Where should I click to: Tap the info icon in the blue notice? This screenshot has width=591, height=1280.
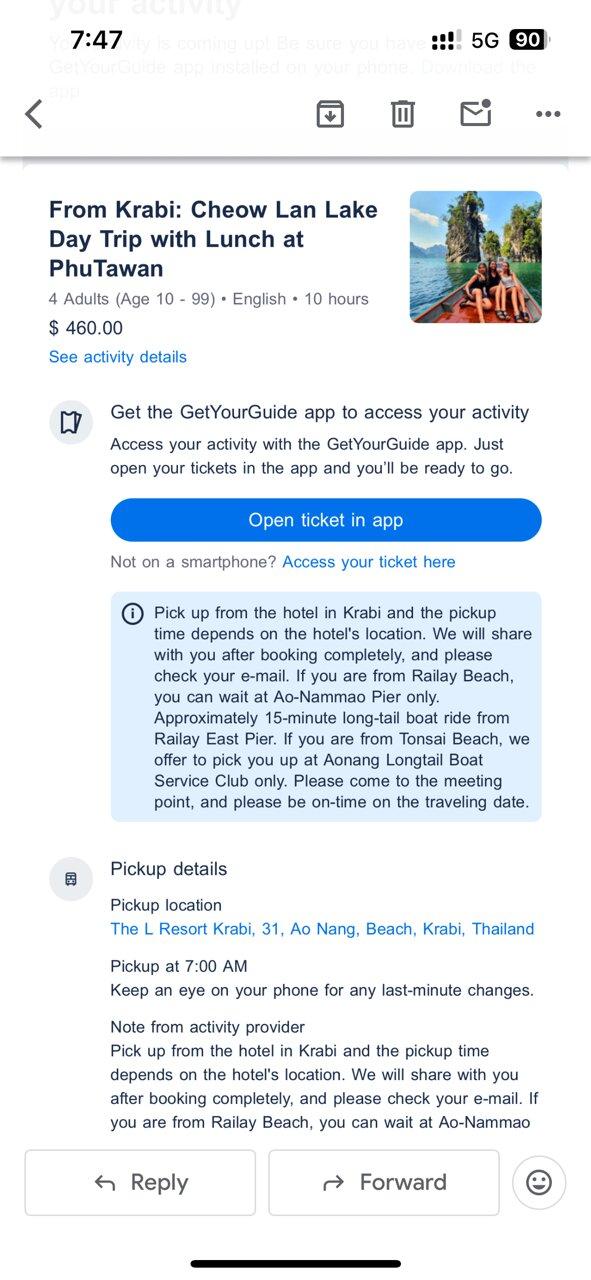pos(132,614)
